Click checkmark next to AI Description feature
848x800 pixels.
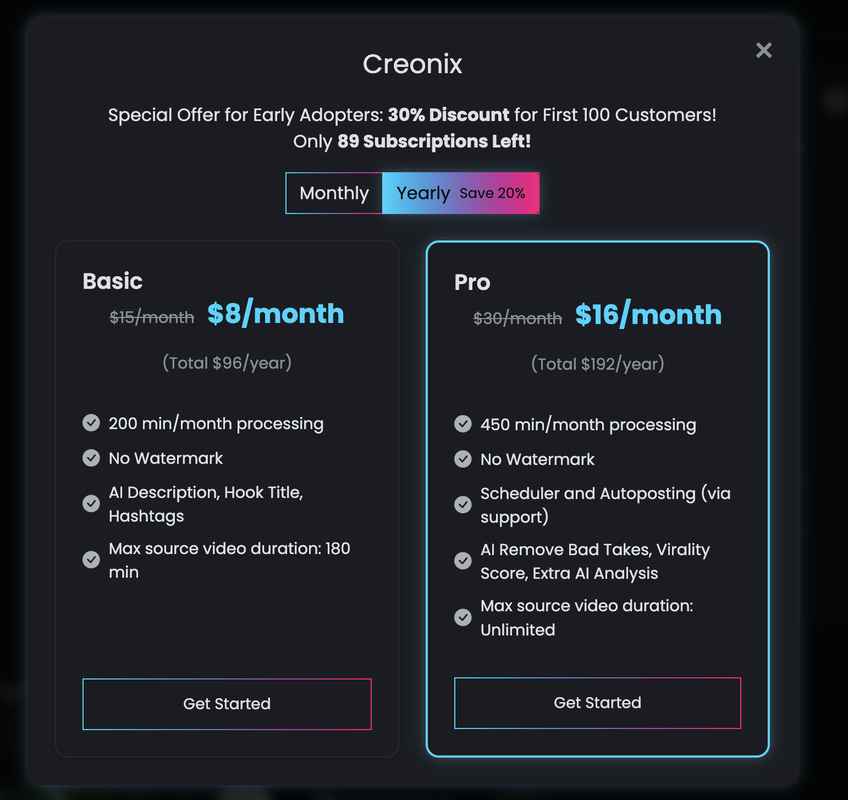click(91, 504)
